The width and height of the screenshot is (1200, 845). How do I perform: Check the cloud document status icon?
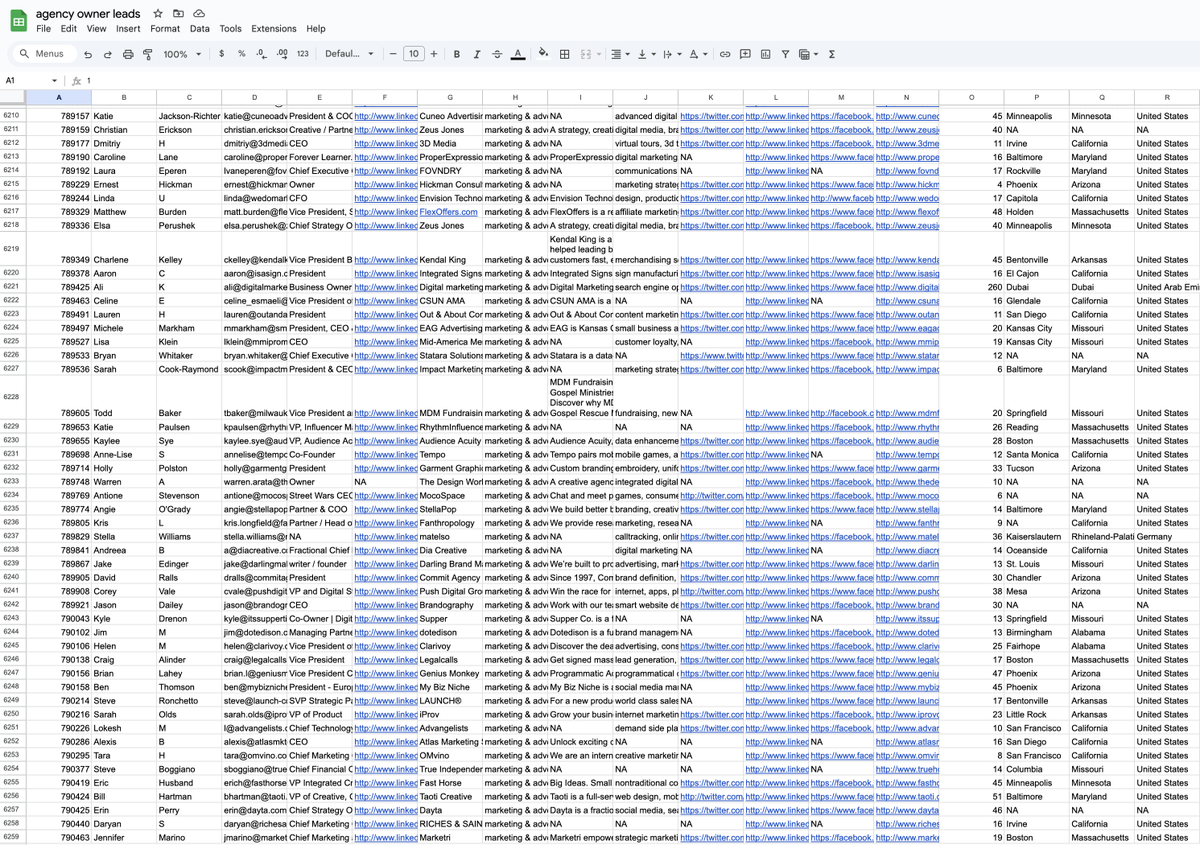199,14
